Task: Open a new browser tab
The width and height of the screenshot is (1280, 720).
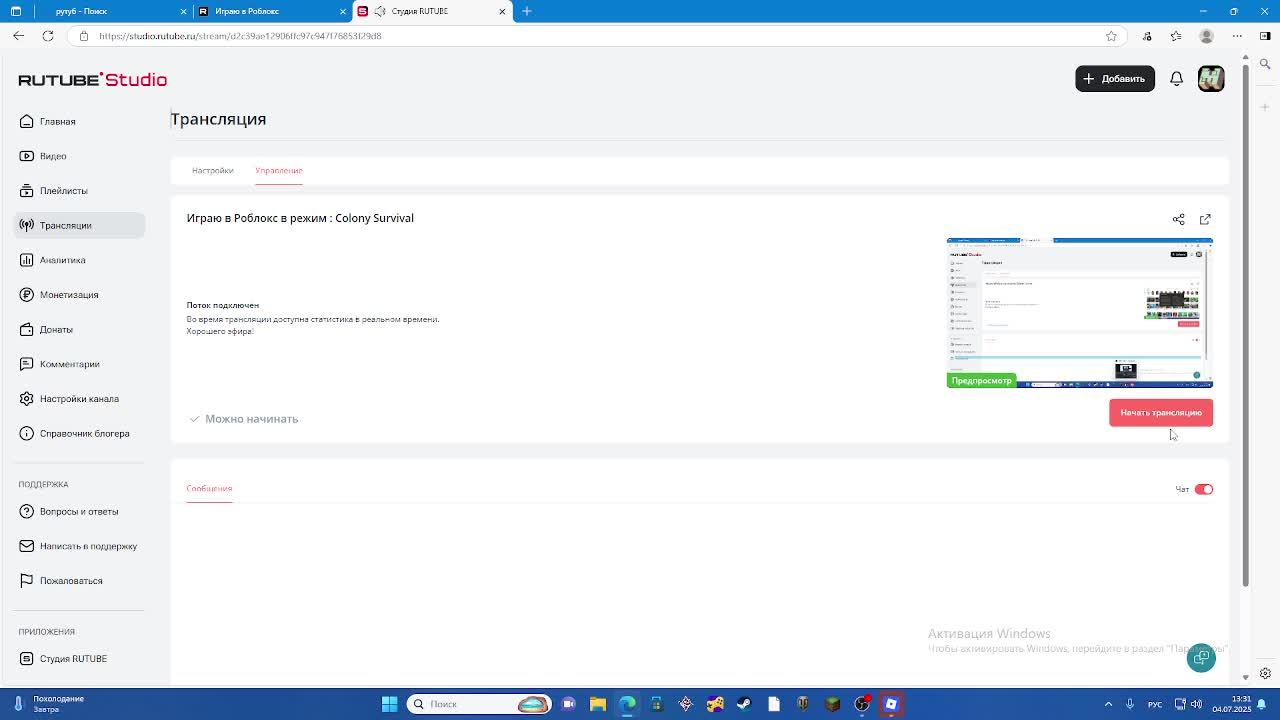Action: coord(527,11)
